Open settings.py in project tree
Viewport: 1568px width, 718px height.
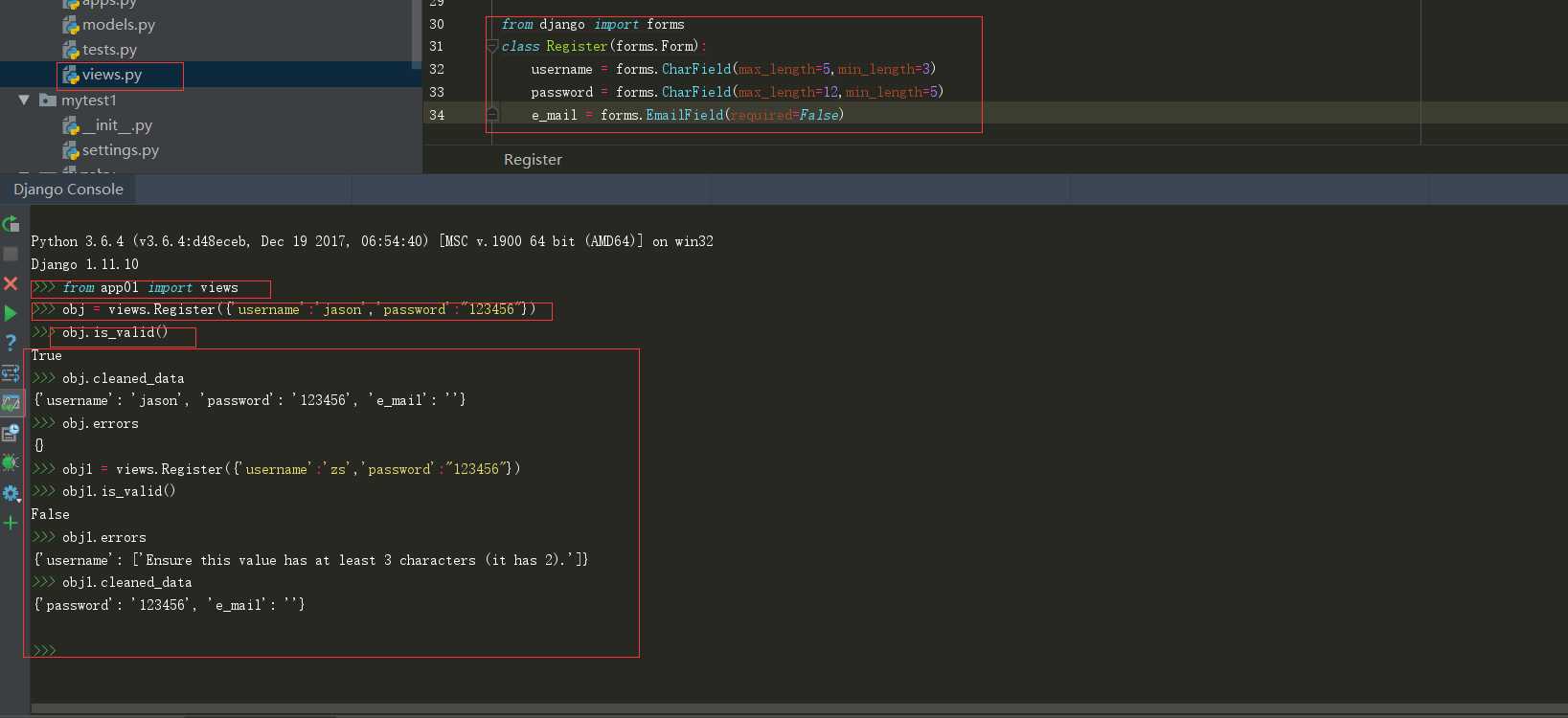(121, 150)
